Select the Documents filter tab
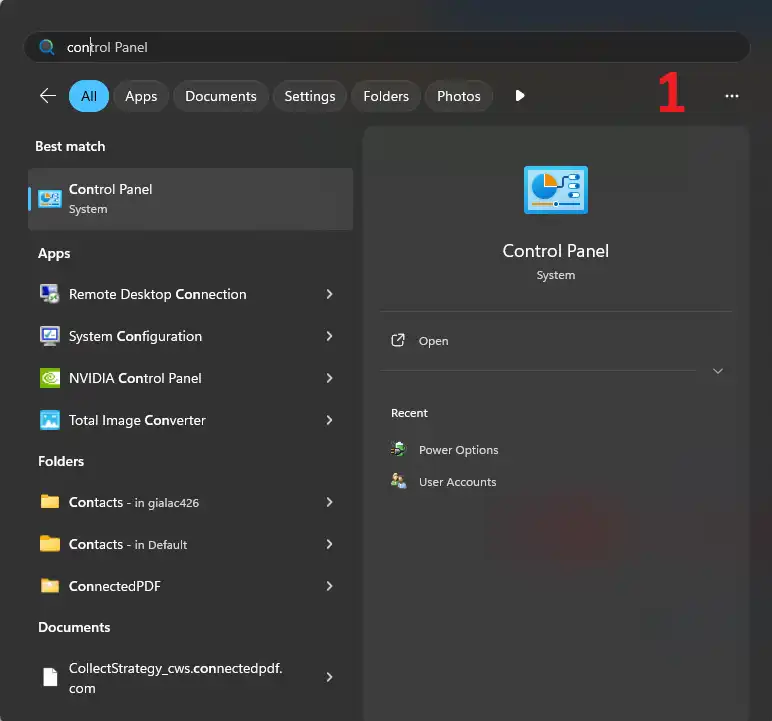772x721 pixels. point(221,96)
